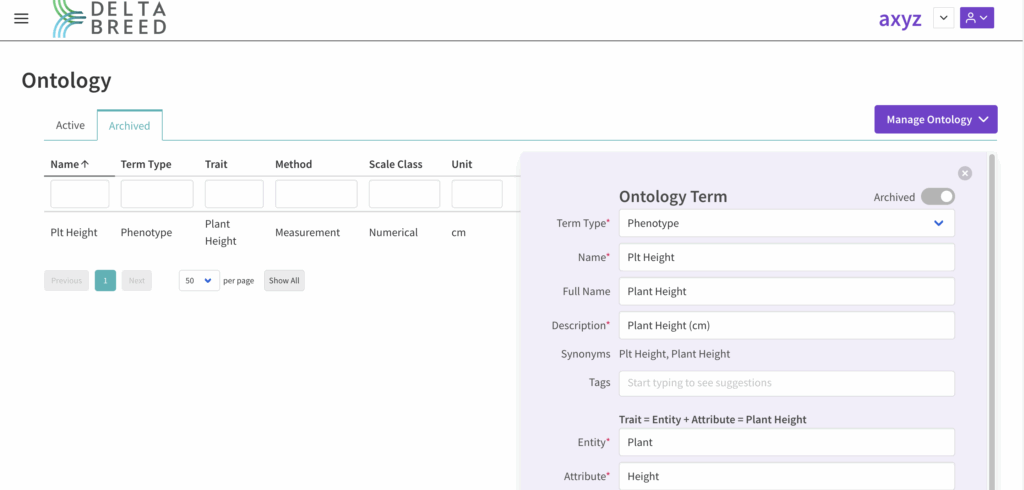The image size is (1024, 490).
Task: Select the Plt Height table row
Action: point(74,233)
